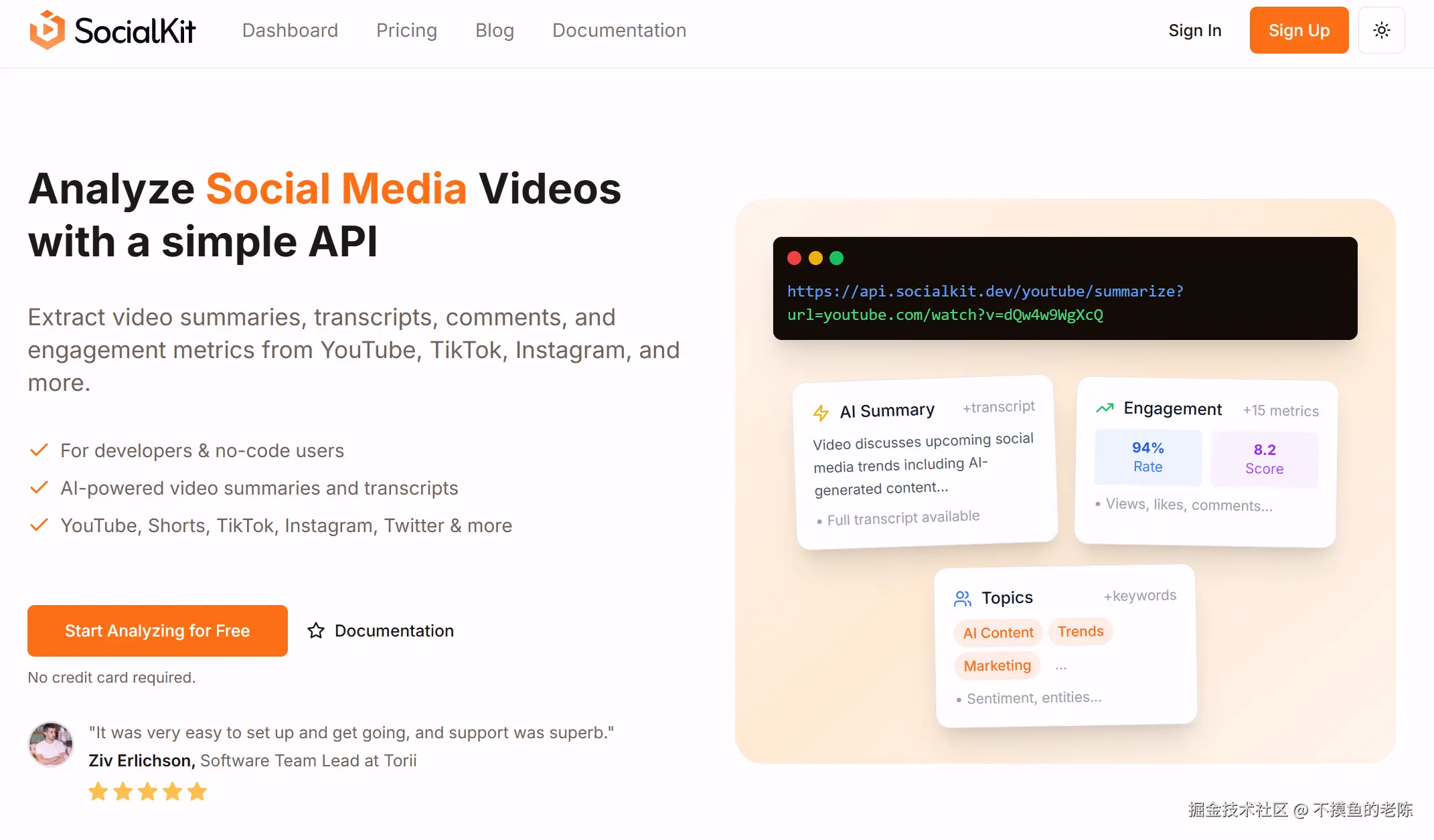Open Documentation in the top navigation

[x=619, y=30]
